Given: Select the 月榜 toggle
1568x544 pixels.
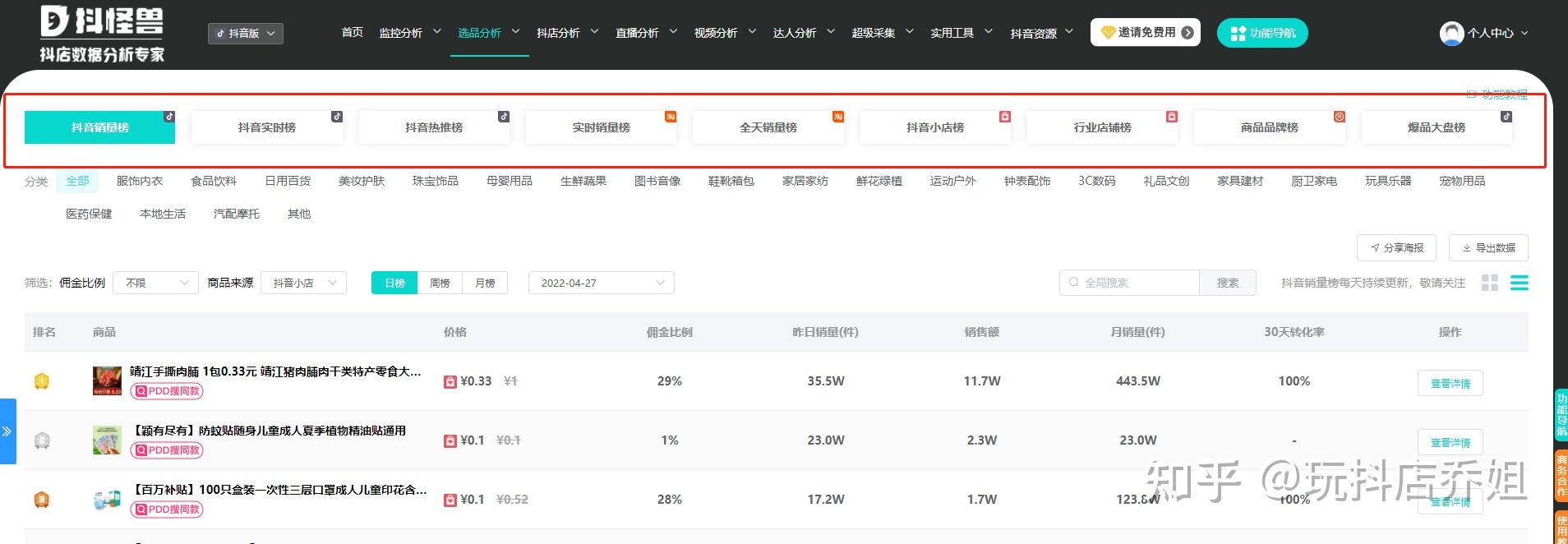Looking at the screenshot, I should (x=485, y=283).
